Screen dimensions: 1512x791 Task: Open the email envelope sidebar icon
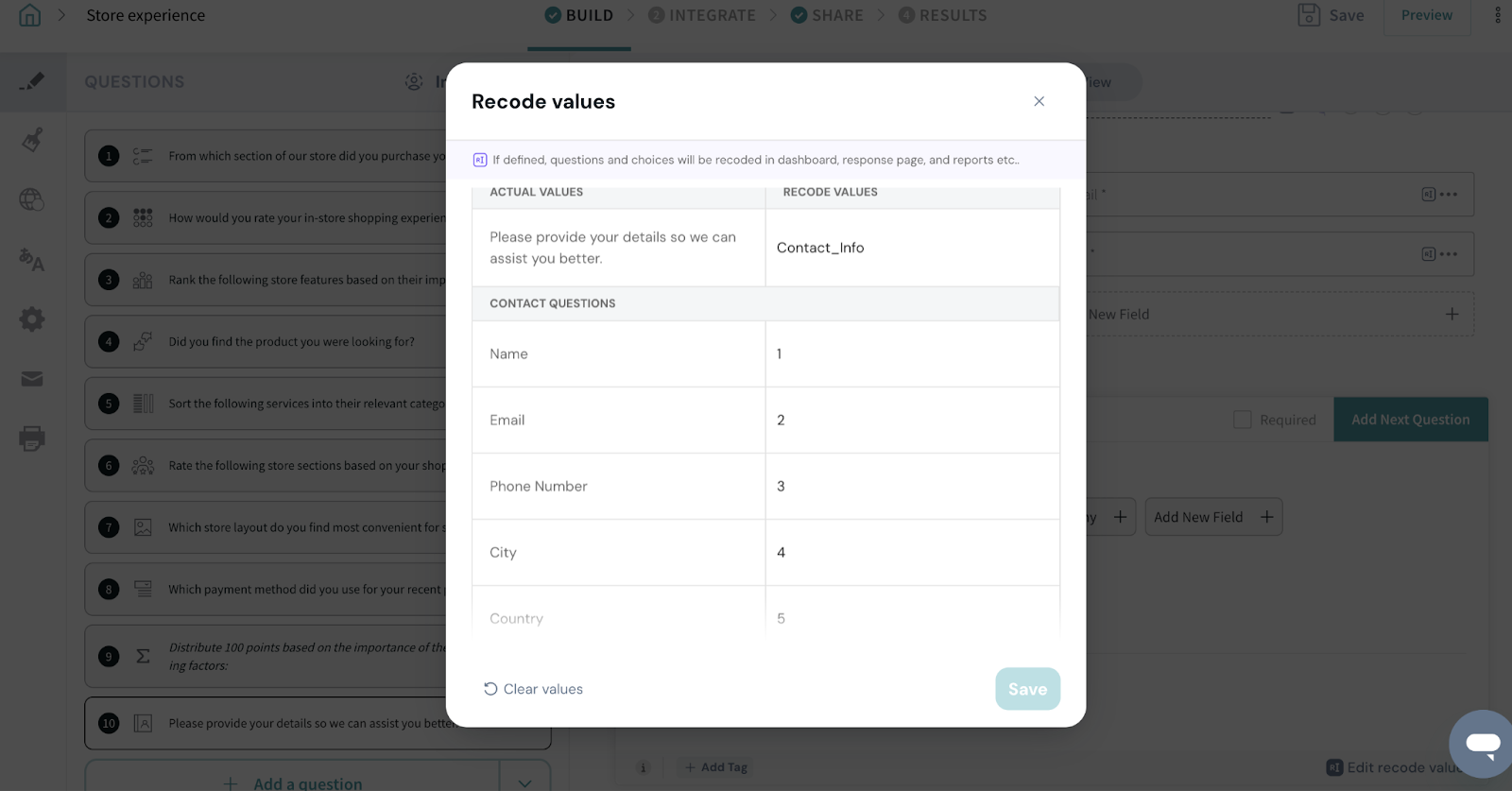pos(32,379)
